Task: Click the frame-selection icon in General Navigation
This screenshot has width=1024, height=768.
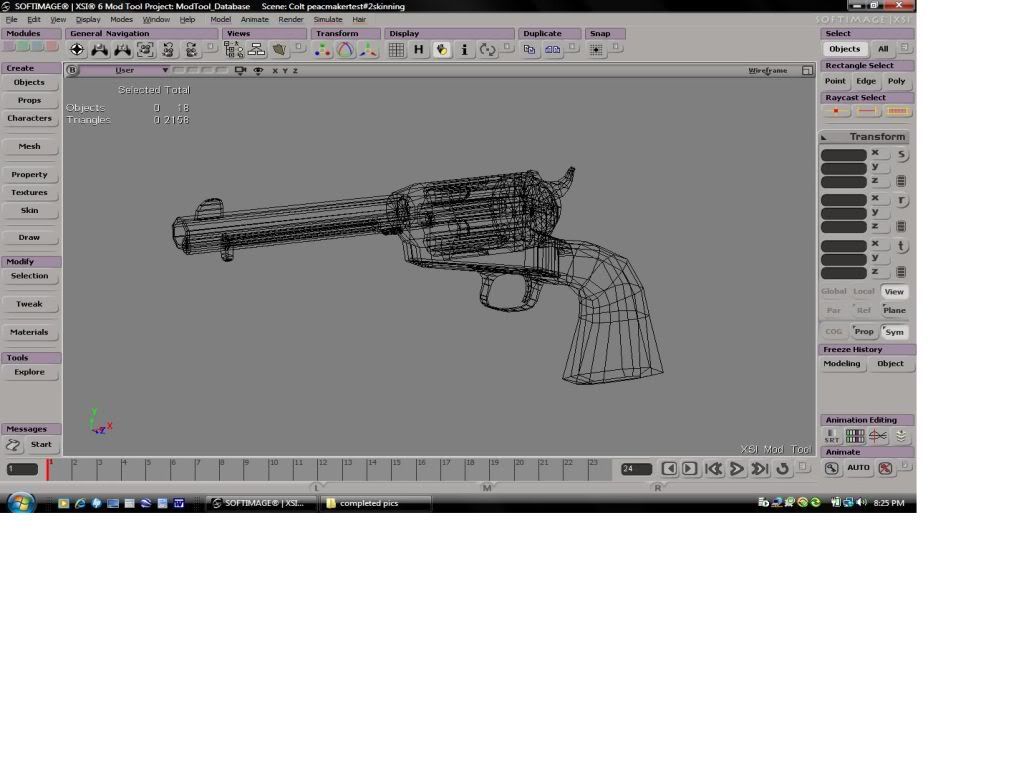Action: point(145,50)
